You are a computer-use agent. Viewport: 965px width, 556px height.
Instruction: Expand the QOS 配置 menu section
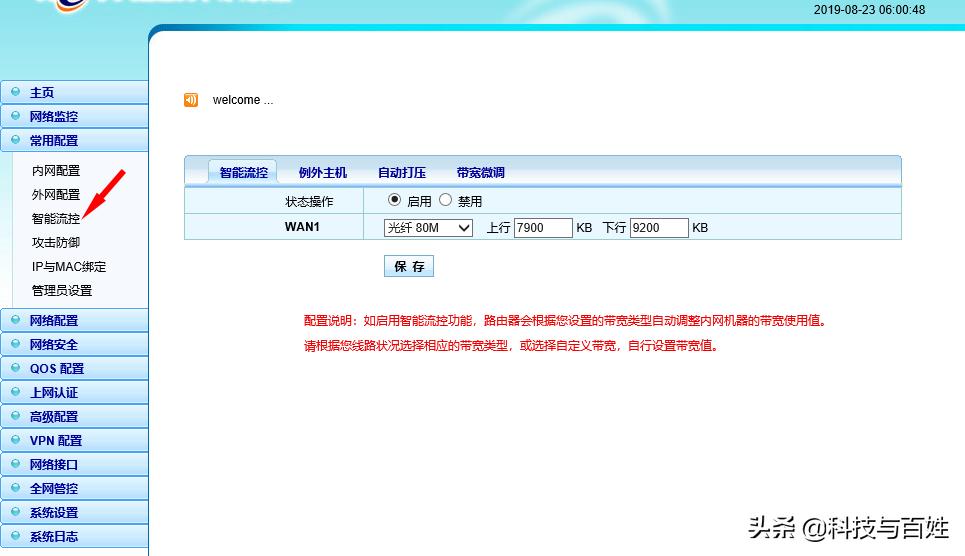point(74,368)
